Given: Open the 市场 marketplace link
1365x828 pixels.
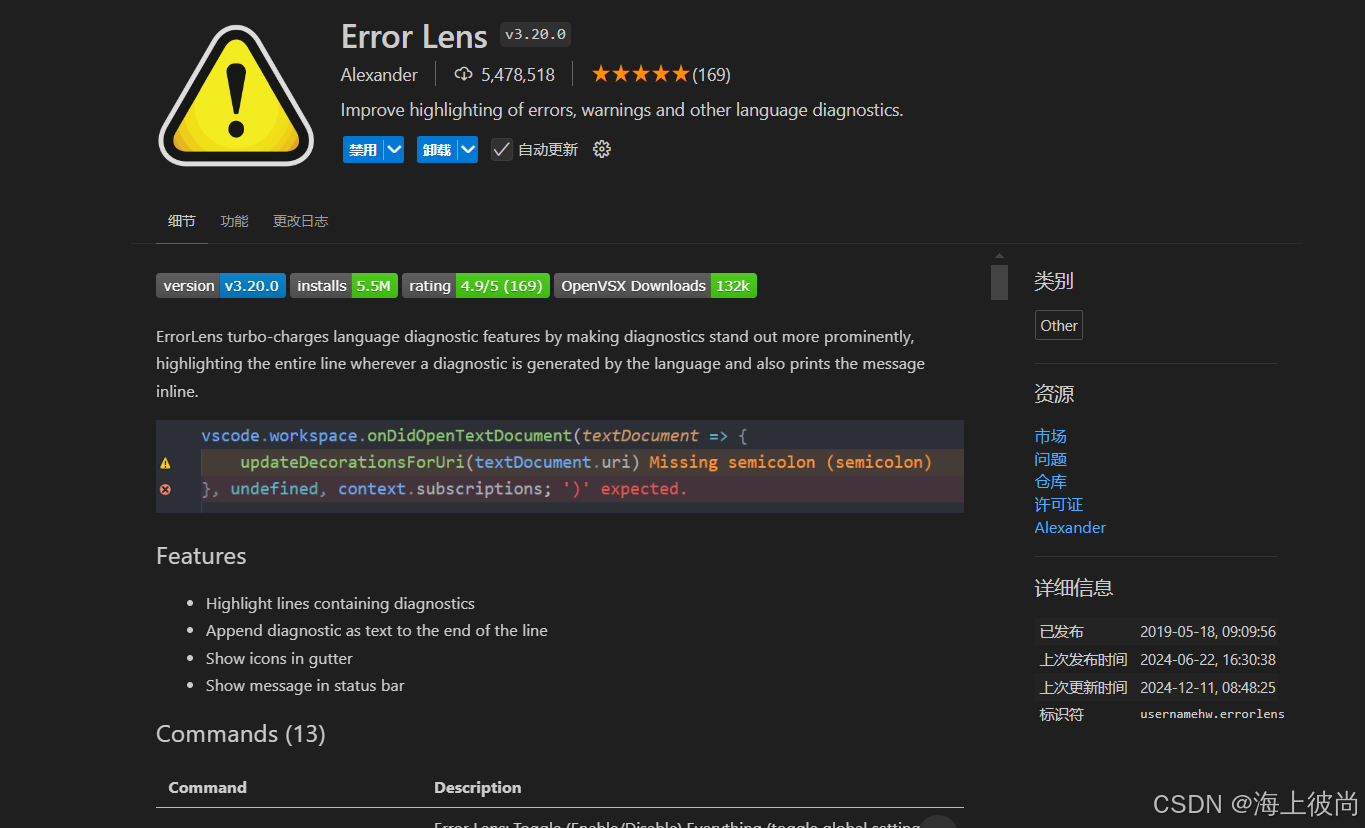Looking at the screenshot, I should click(1050, 436).
